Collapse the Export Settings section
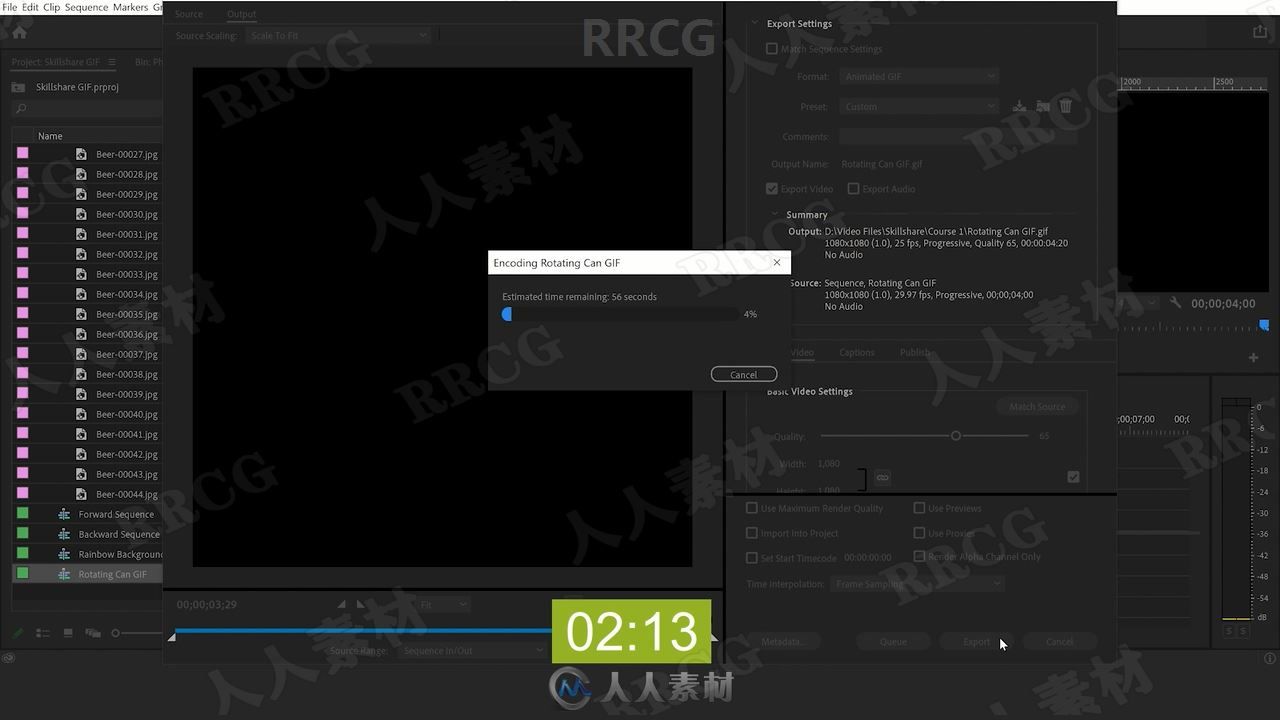Screen dimensions: 1280x720 tap(754, 23)
